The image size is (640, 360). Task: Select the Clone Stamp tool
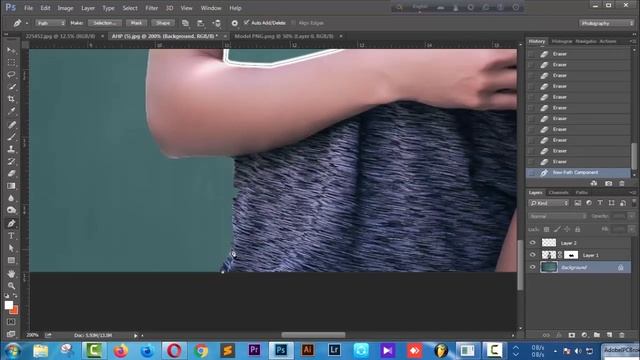(11, 149)
